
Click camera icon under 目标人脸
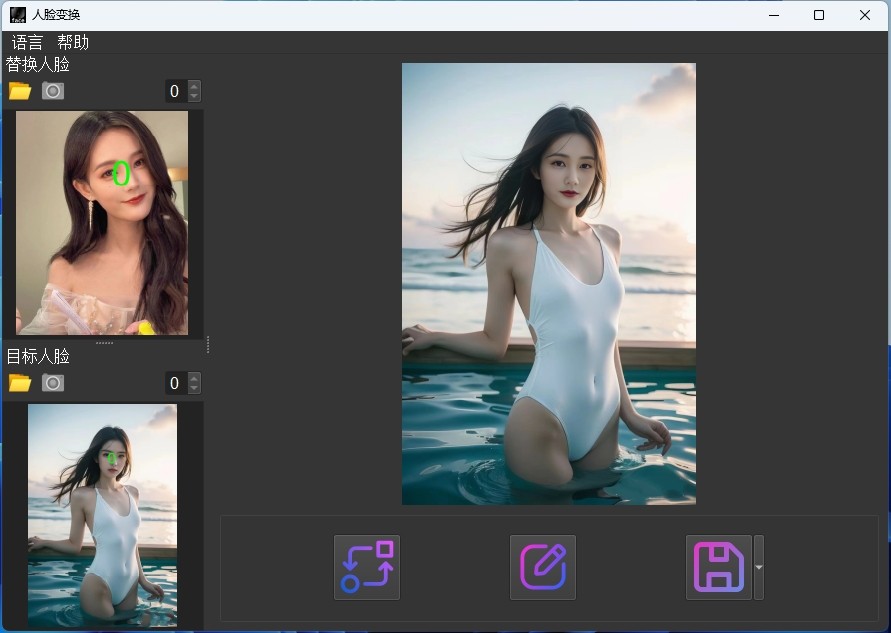point(53,383)
